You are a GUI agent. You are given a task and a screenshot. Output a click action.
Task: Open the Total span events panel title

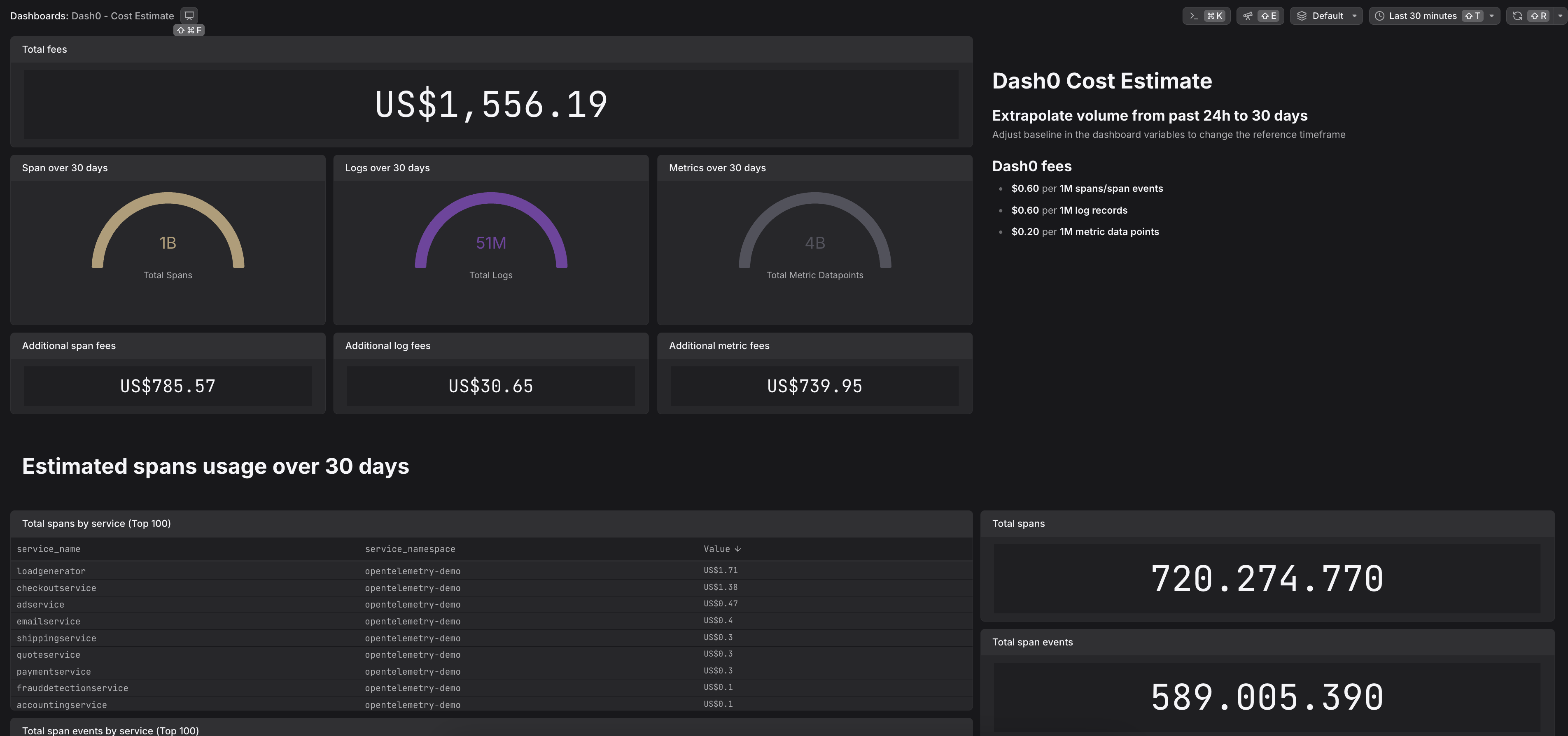1032,642
